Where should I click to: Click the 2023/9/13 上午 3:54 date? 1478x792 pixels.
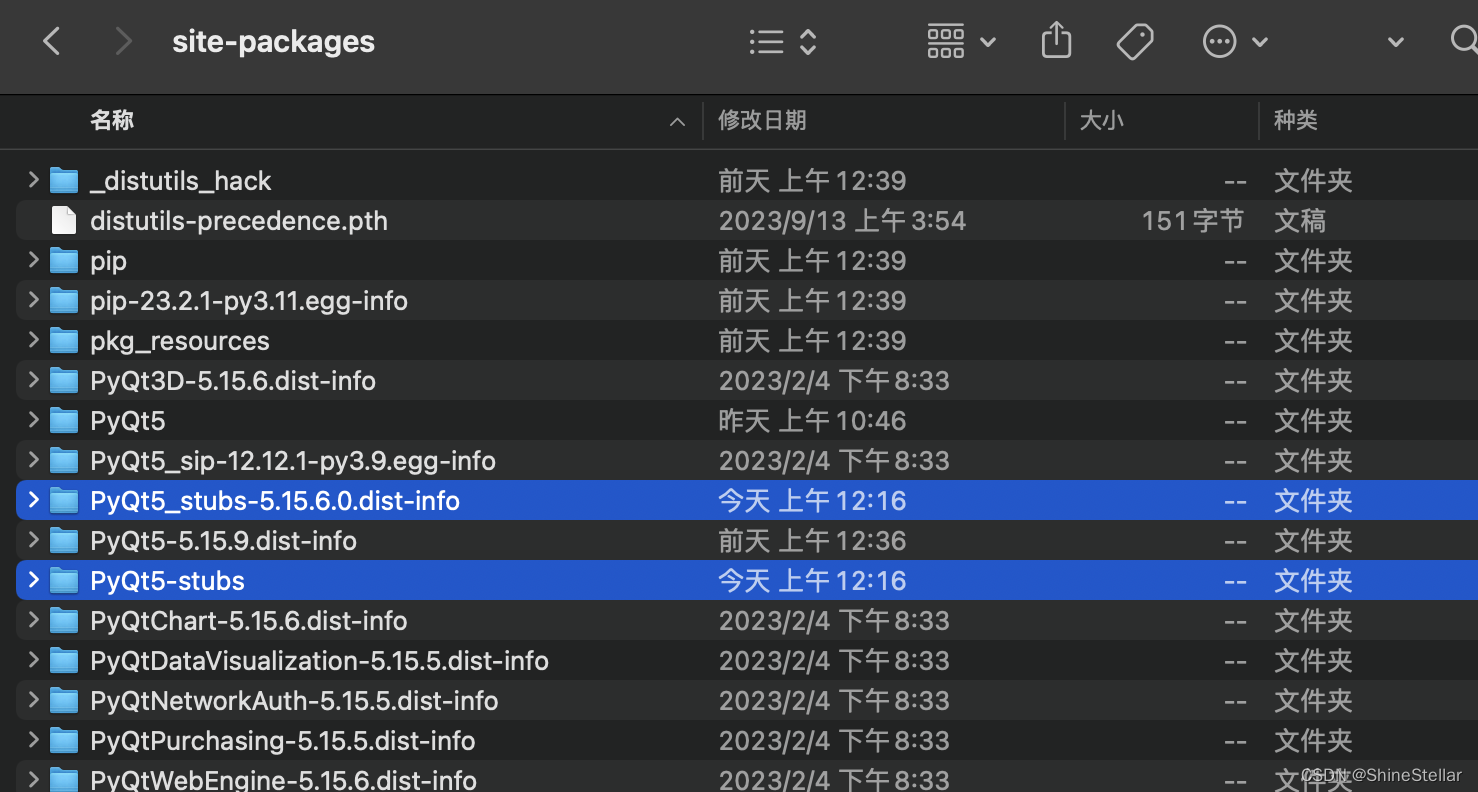point(842,221)
